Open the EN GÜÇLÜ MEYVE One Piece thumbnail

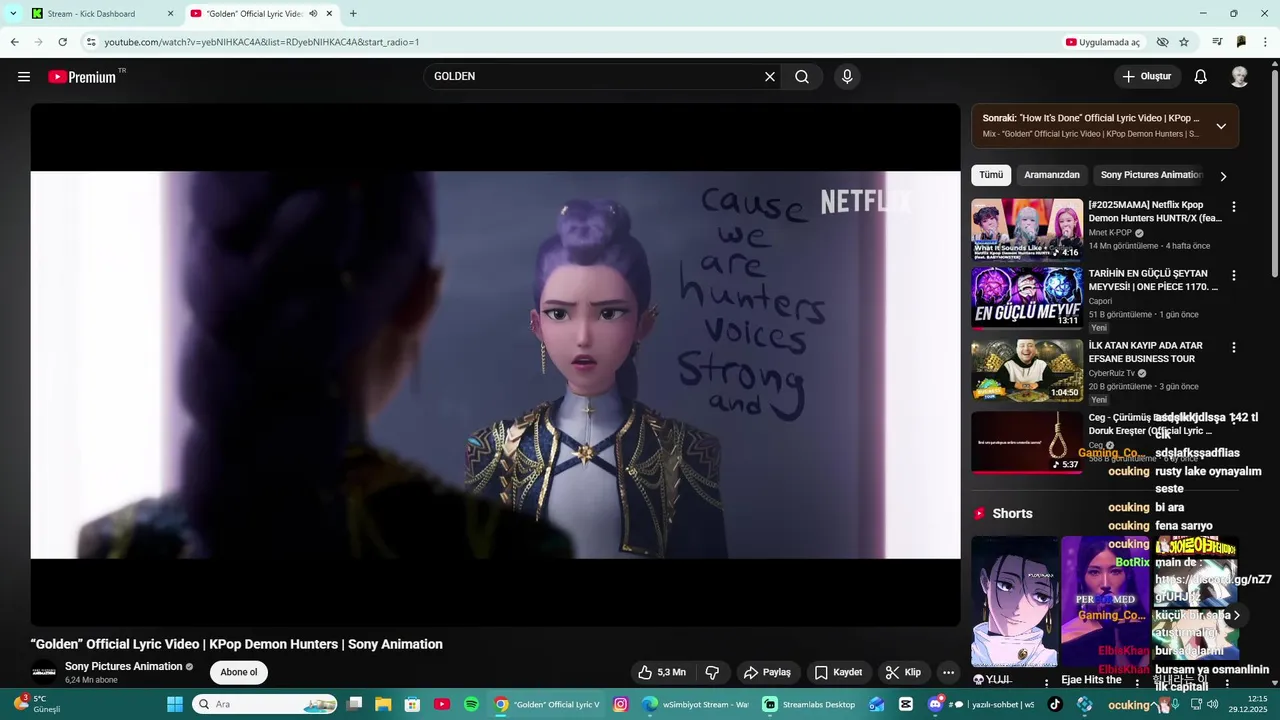(x=1027, y=298)
